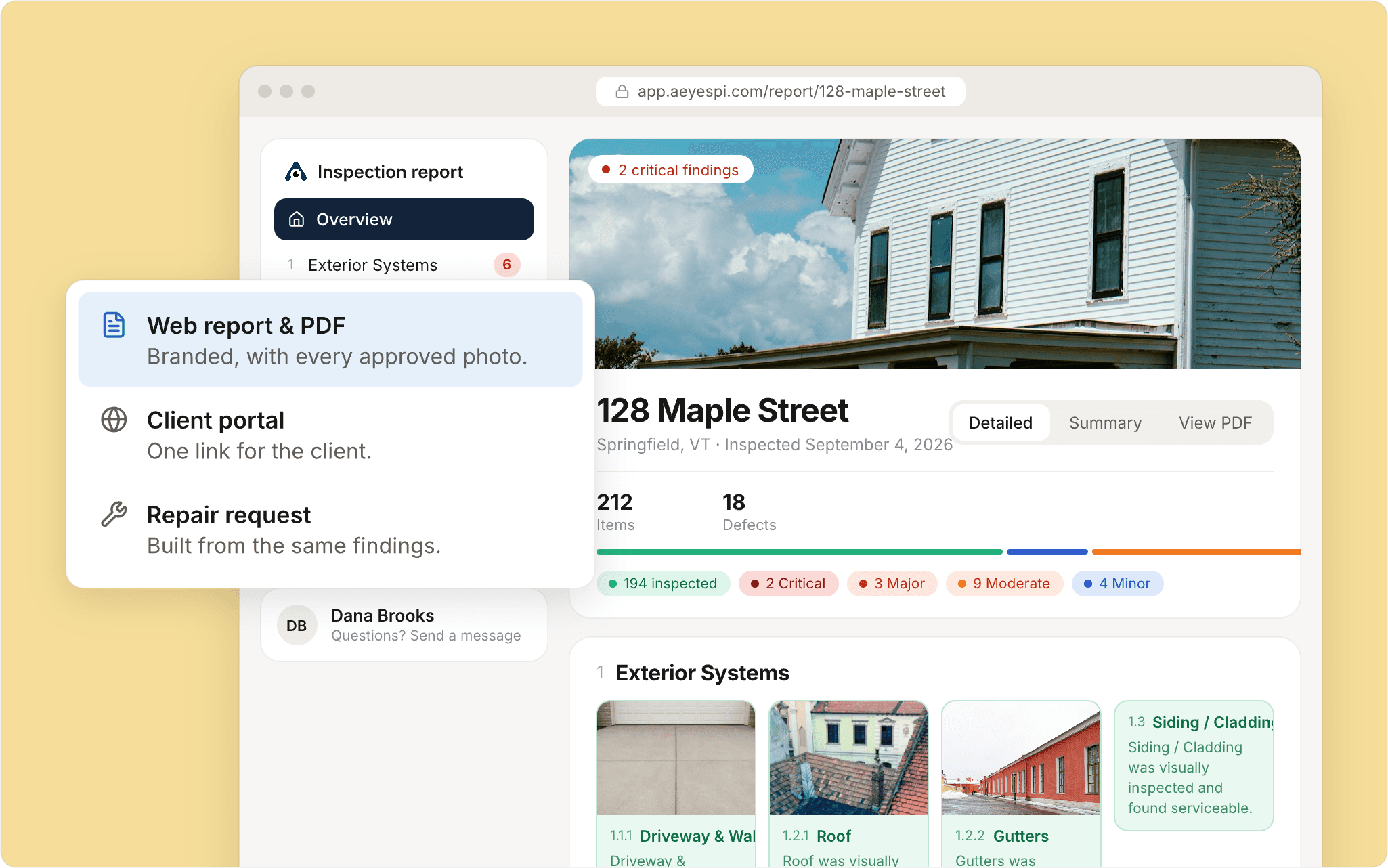
Task: Click the blue segment of the progress bar
Action: (x=1047, y=552)
